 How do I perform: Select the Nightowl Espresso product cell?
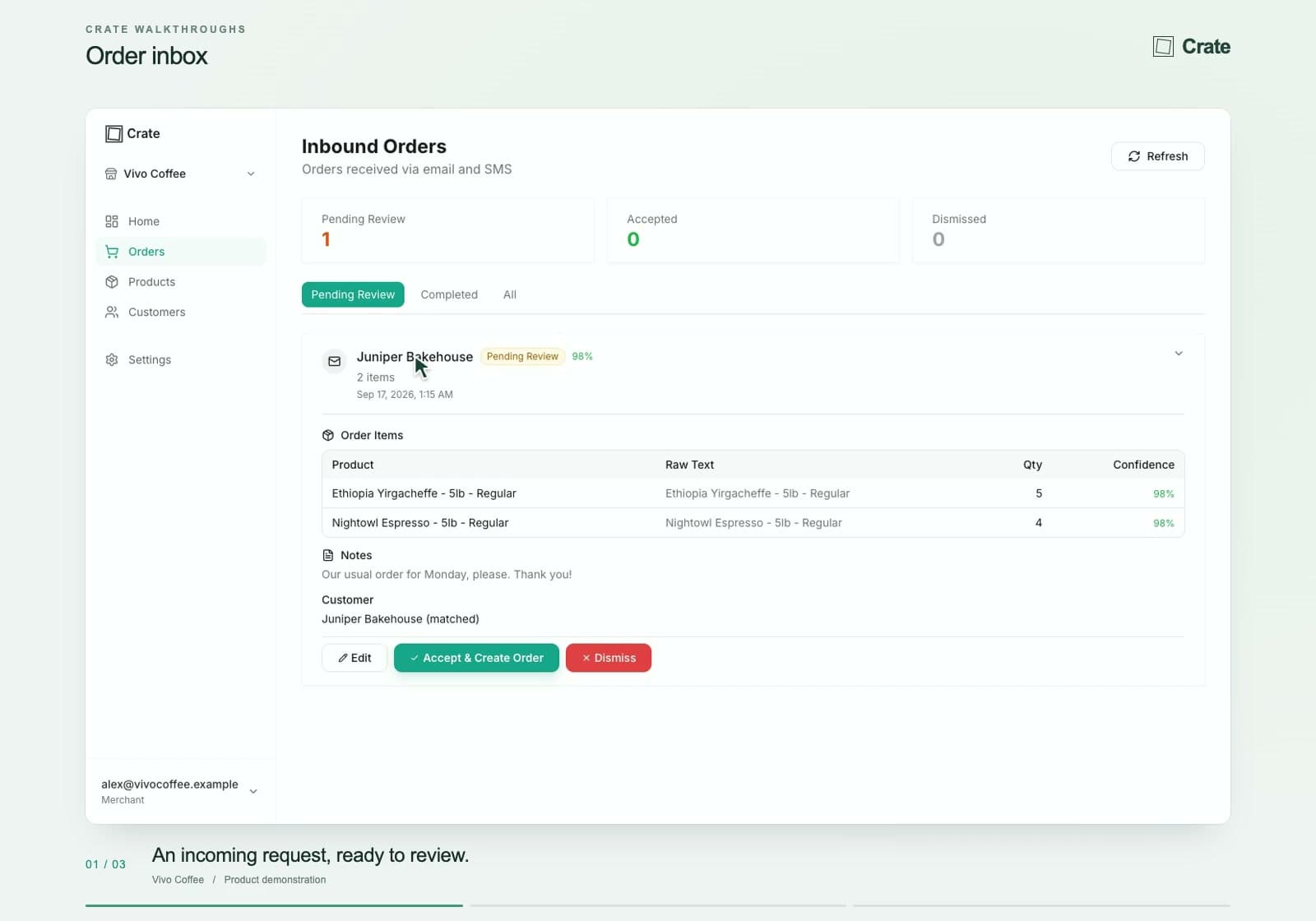click(420, 523)
